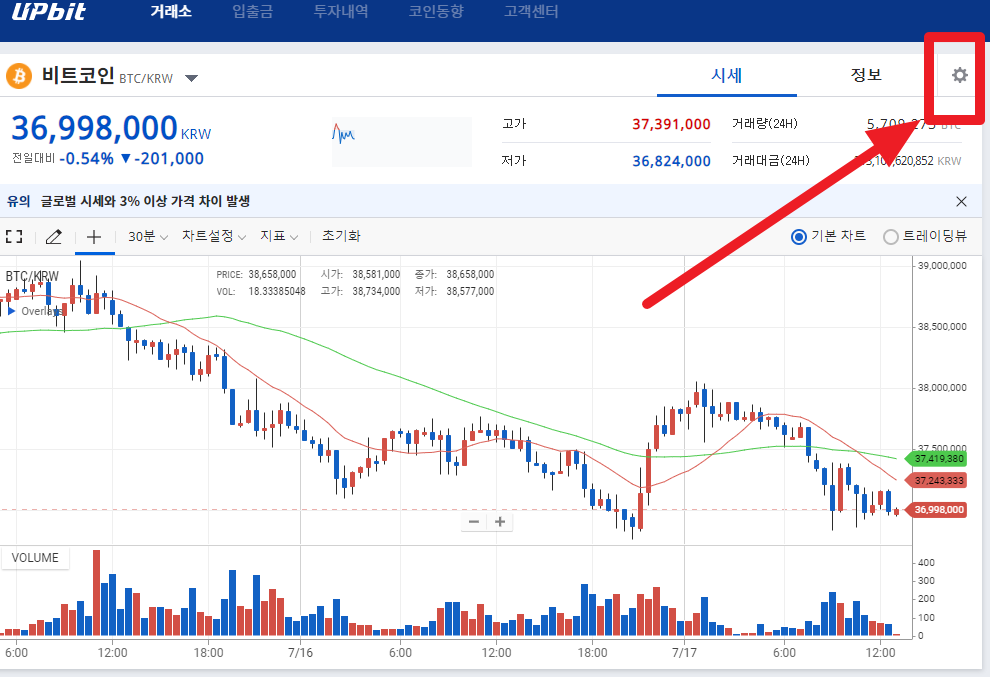Toggle fullscreen chart mode
990x677 pixels.
click(14, 237)
